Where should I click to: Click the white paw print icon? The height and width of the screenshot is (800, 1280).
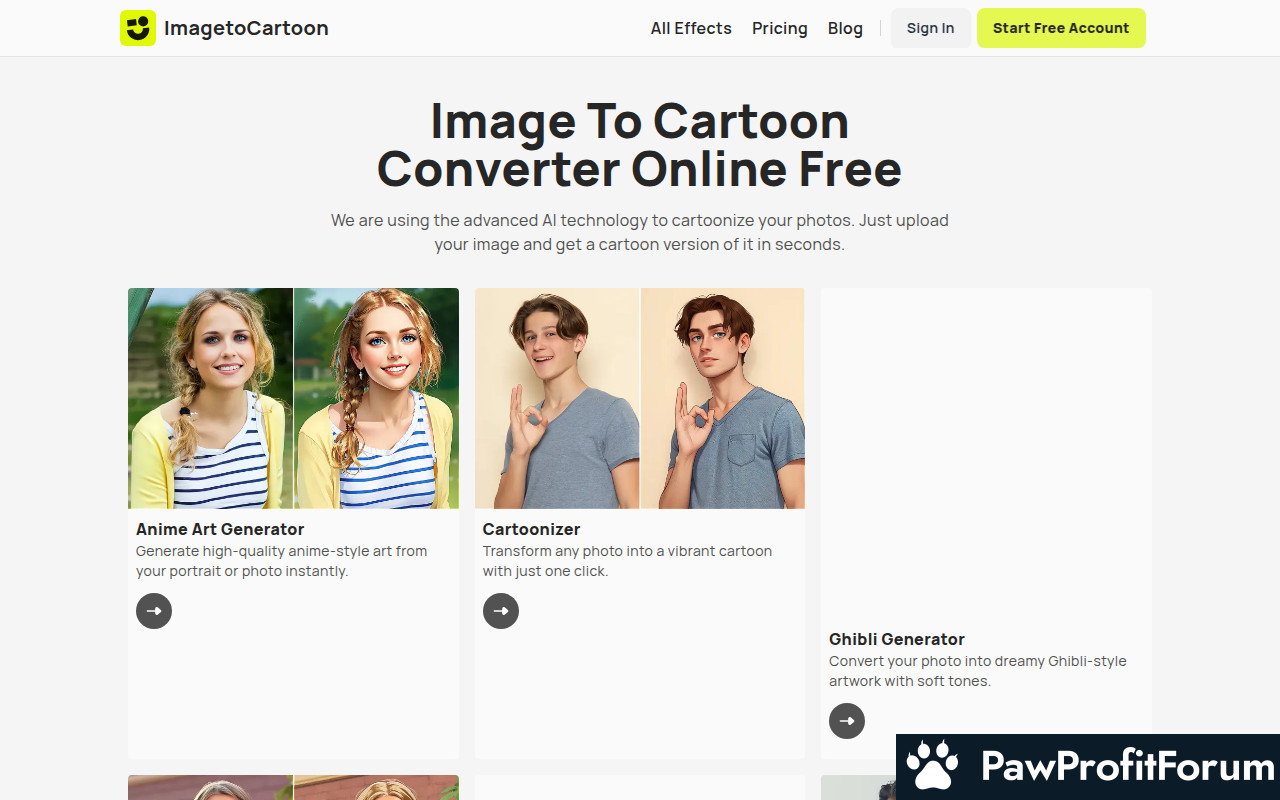[x=932, y=767]
